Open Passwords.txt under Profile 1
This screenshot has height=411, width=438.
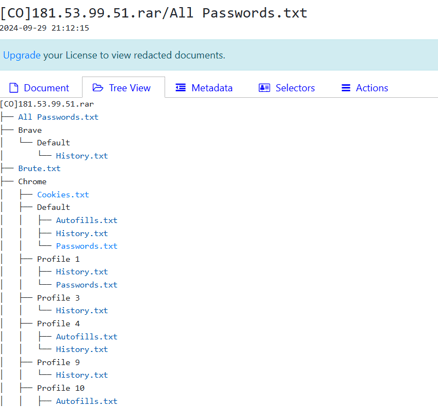click(x=86, y=285)
